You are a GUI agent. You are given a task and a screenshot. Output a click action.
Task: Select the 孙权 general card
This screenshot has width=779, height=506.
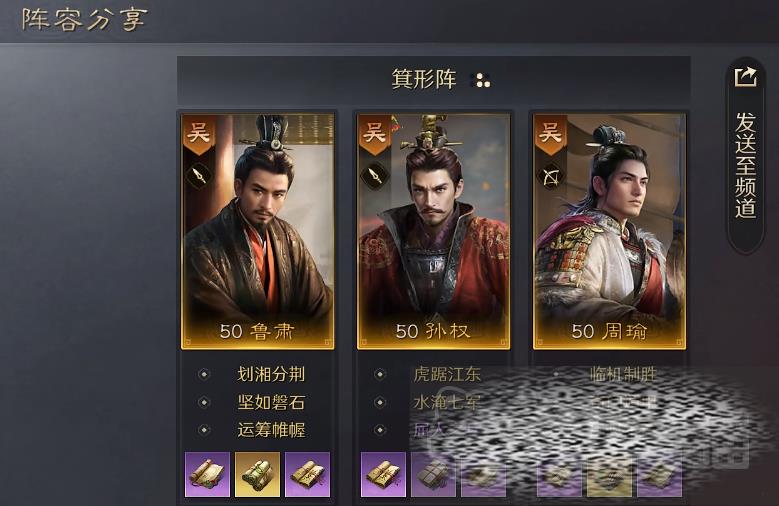coord(433,232)
